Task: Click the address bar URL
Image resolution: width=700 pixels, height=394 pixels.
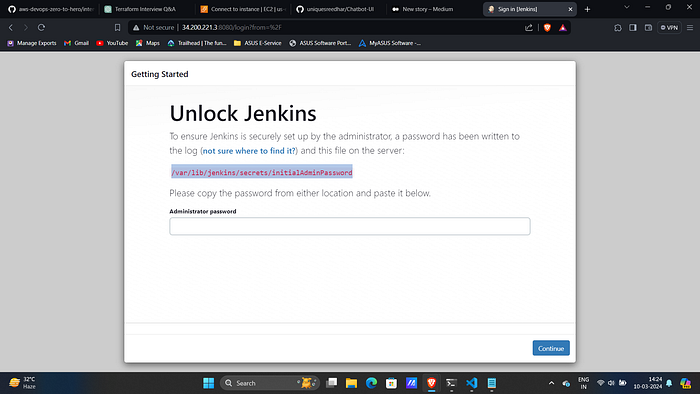Action: click(x=232, y=28)
